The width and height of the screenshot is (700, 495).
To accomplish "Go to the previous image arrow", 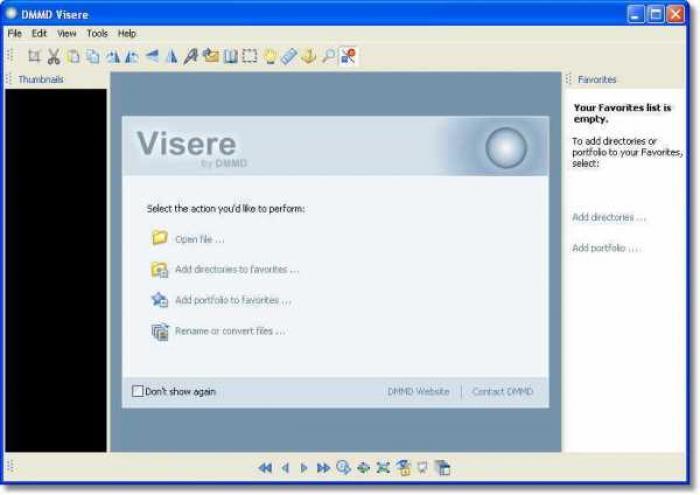I will tap(285, 468).
